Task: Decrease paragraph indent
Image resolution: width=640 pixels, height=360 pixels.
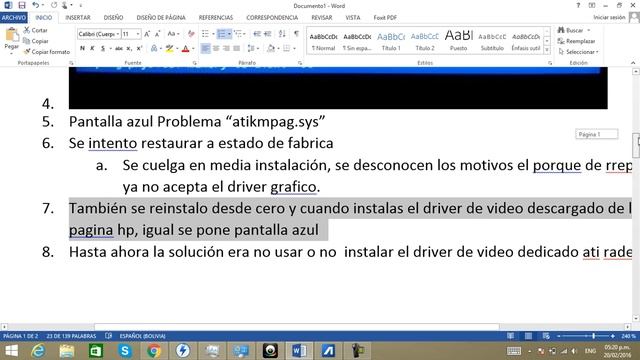Action: [x=257, y=34]
